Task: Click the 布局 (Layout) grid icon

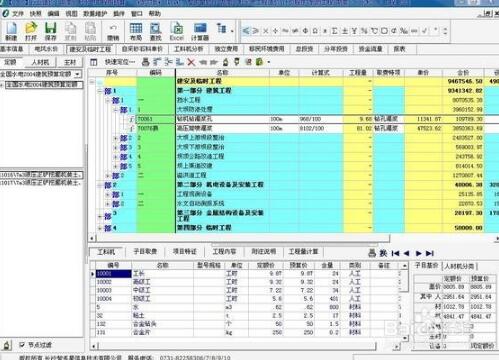Action: coord(136,31)
